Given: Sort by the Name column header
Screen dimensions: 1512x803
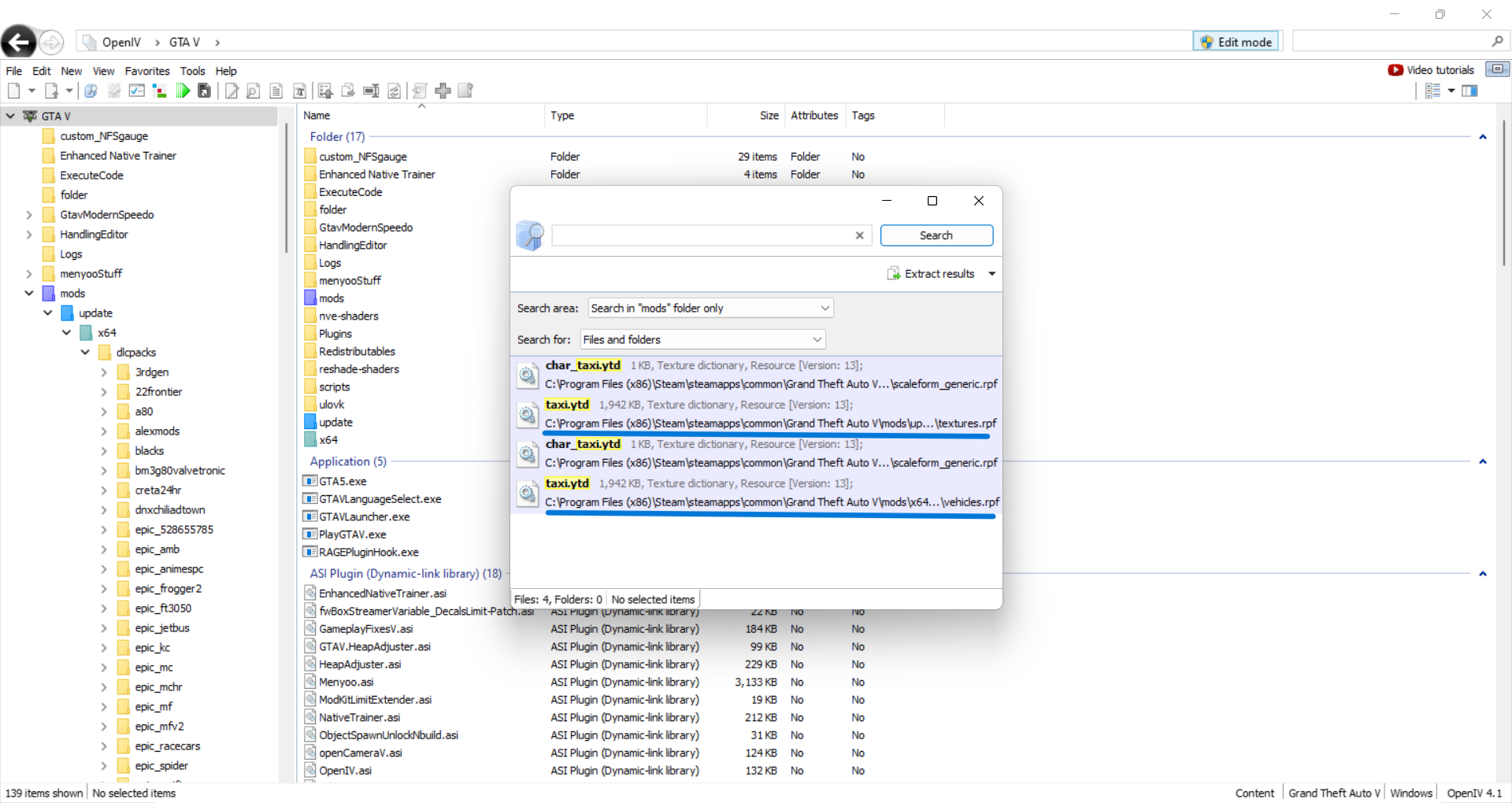Looking at the screenshot, I should click(x=421, y=116).
